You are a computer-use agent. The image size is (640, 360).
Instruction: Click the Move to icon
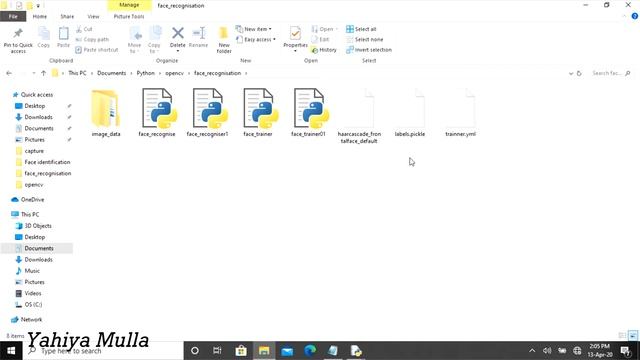click(135, 33)
